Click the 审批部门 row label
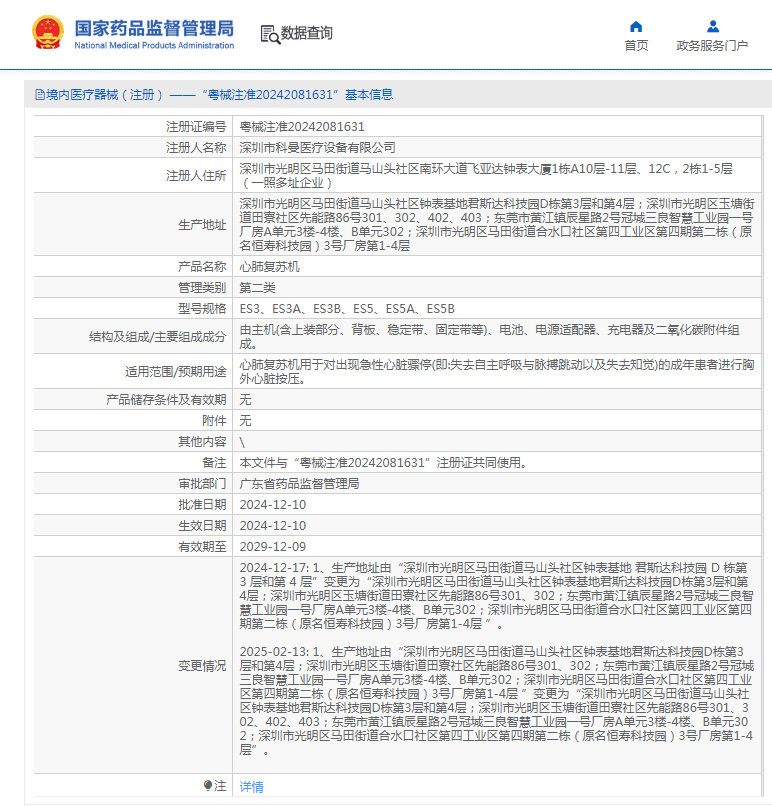This screenshot has width=772, height=807. point(202,484)
